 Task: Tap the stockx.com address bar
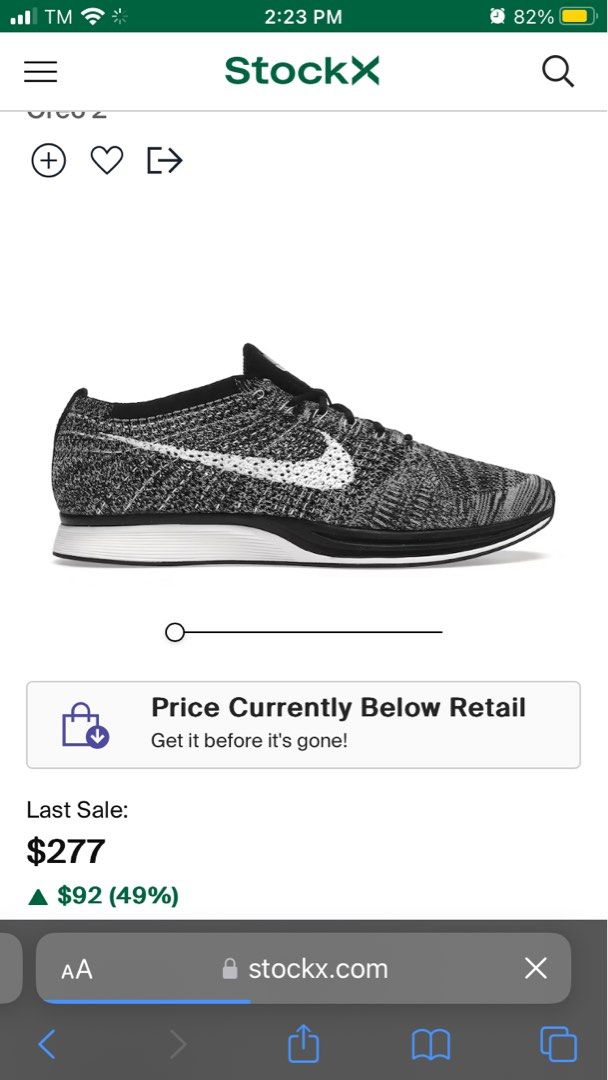305,969
